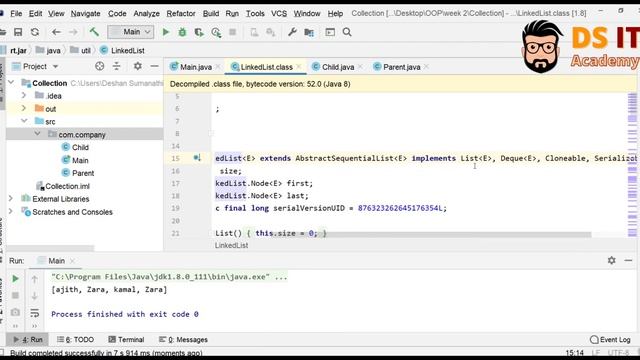Switch to the Parent.java tab
Screen dimensions: 640x360
pyautogui.click(x=402, y=67)
